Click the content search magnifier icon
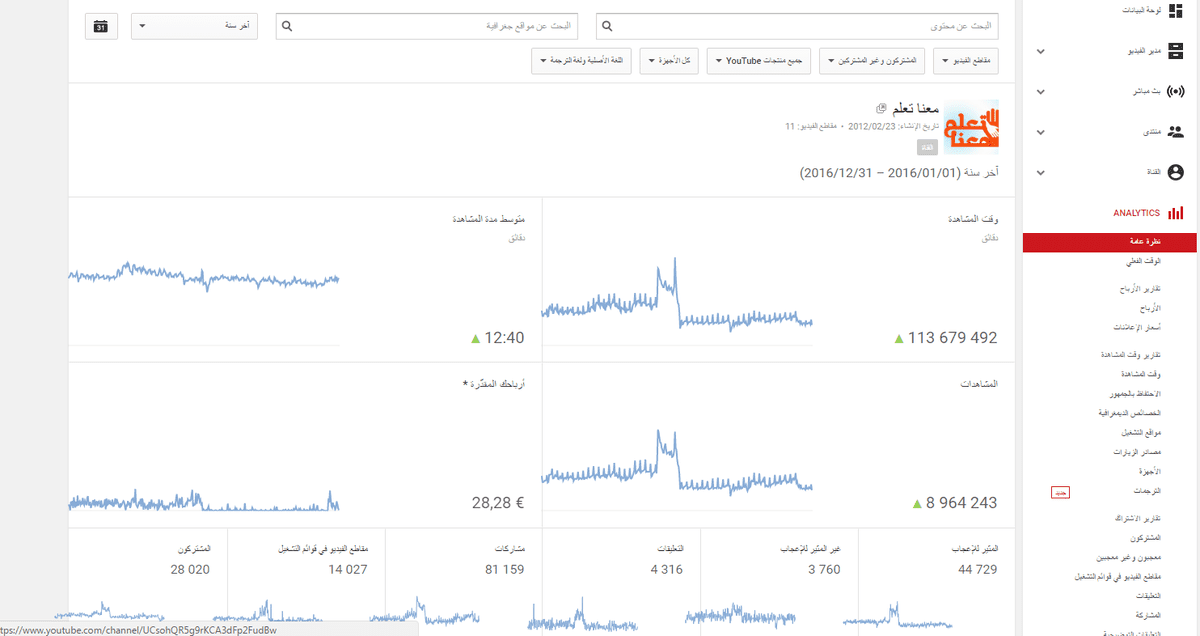 pyautogui.click(x=607, y=26)
